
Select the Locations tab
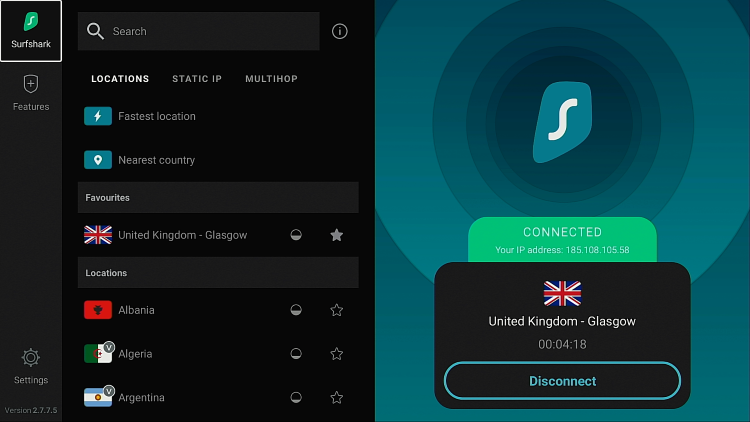coord(120,79)
